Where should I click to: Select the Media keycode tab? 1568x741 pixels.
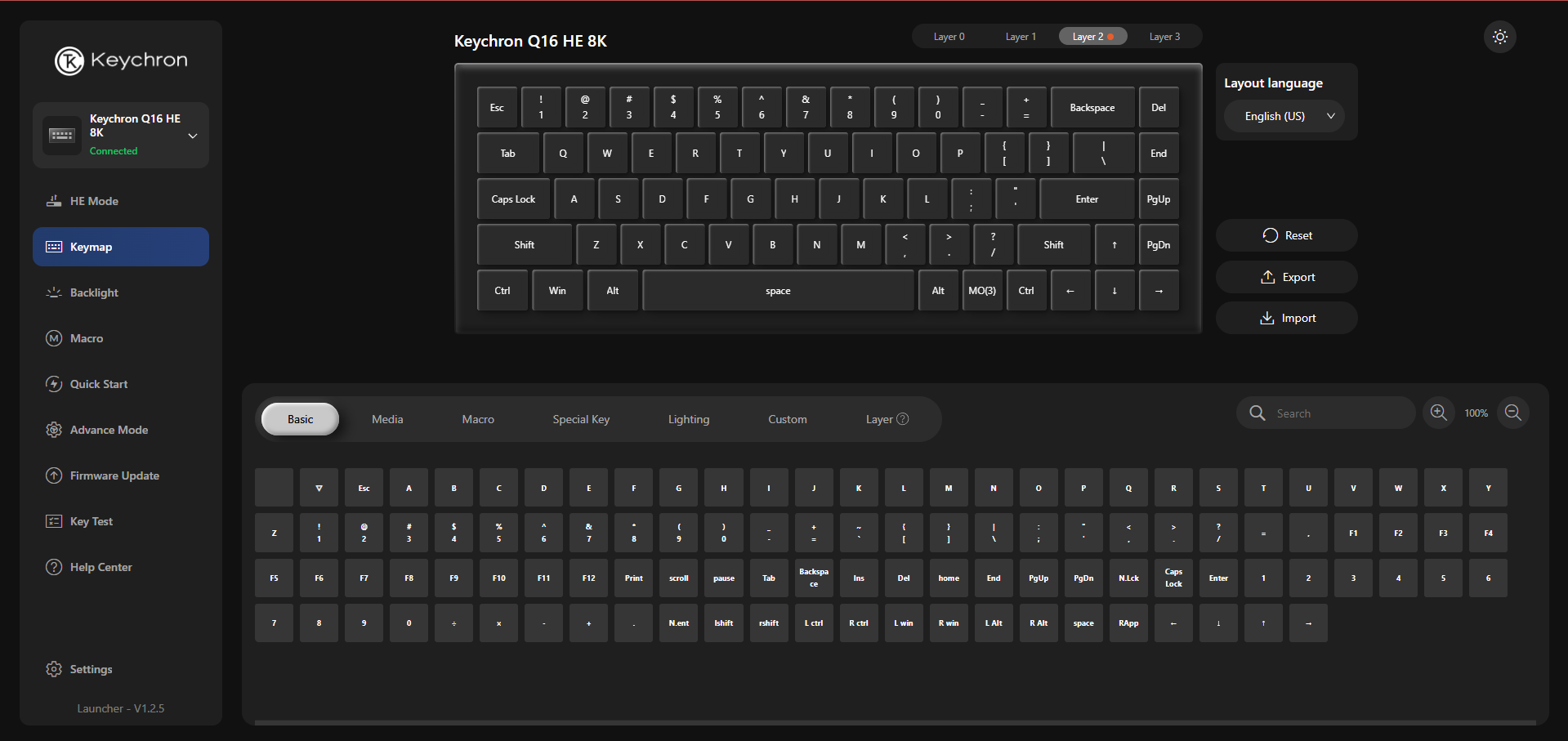pyautogui.click(x=387, y=419)
